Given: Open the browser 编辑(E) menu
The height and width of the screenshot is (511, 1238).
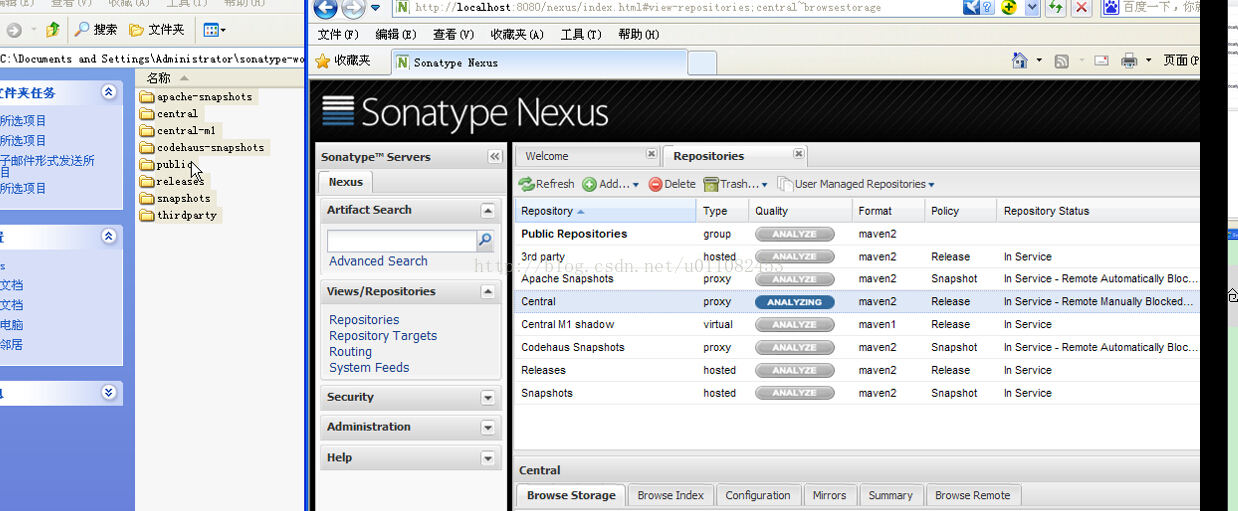Looking at the screenshot, I should (395, 34).
